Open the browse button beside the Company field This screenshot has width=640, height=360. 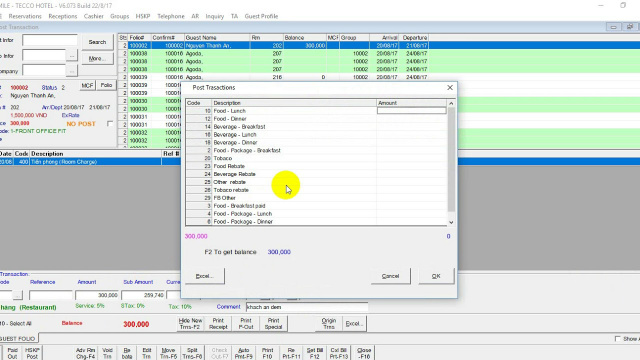tap(72, 71)
